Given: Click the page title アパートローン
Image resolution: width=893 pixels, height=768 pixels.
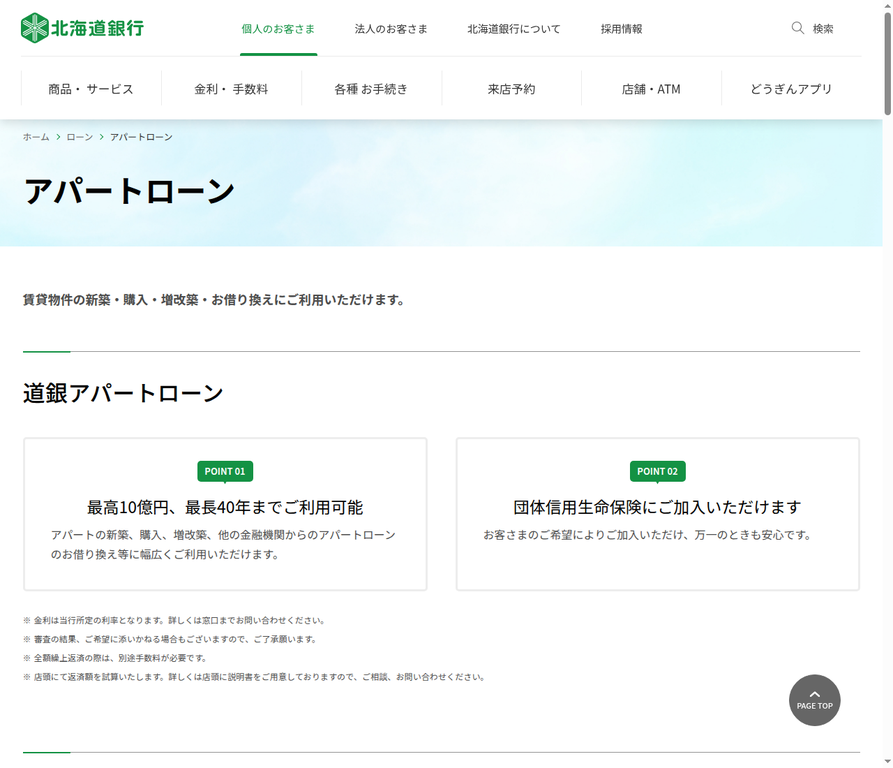Looking at the screenshot, I should (x=129, y=191).
